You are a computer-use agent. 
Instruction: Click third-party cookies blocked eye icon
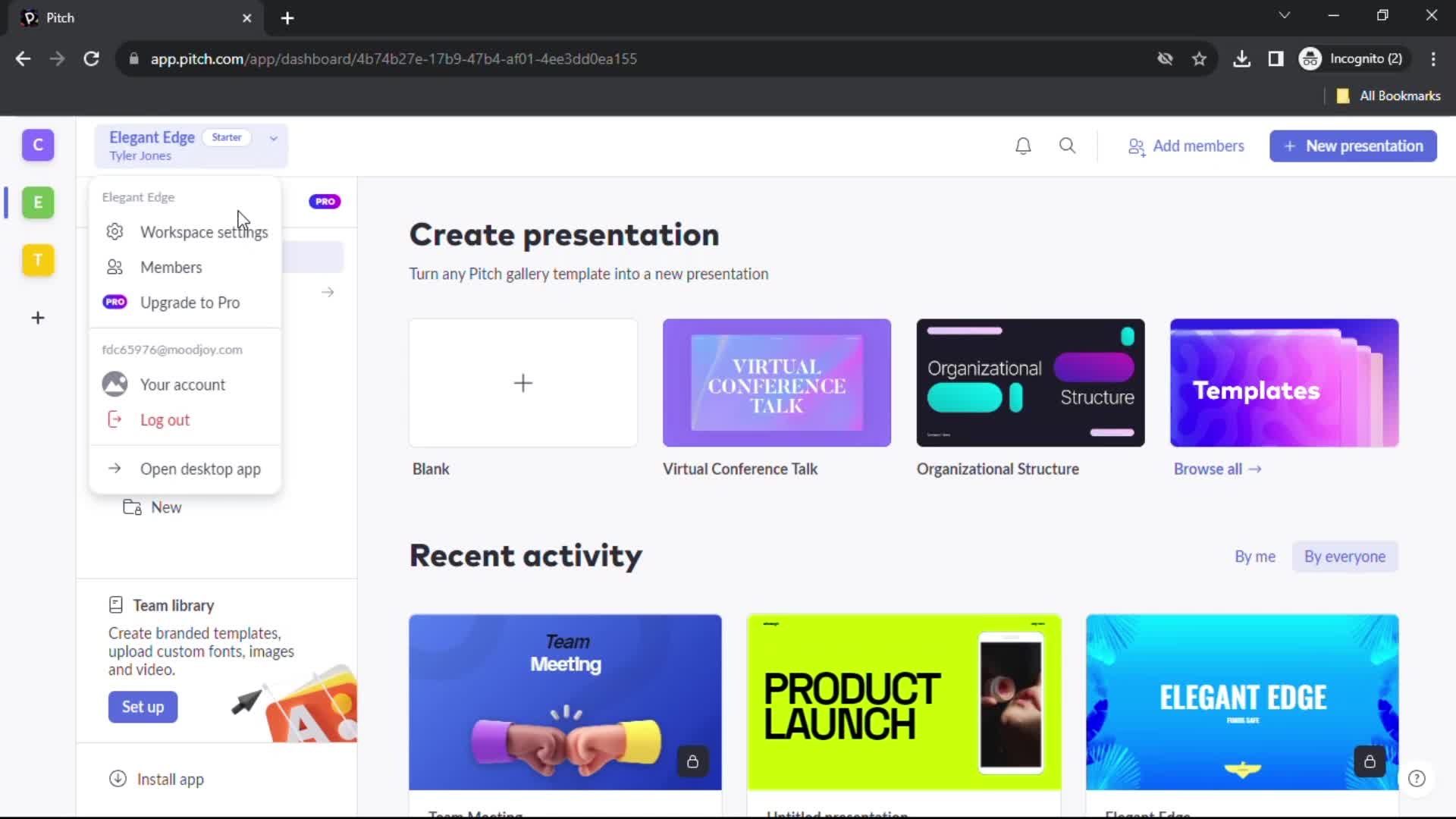1165,58
